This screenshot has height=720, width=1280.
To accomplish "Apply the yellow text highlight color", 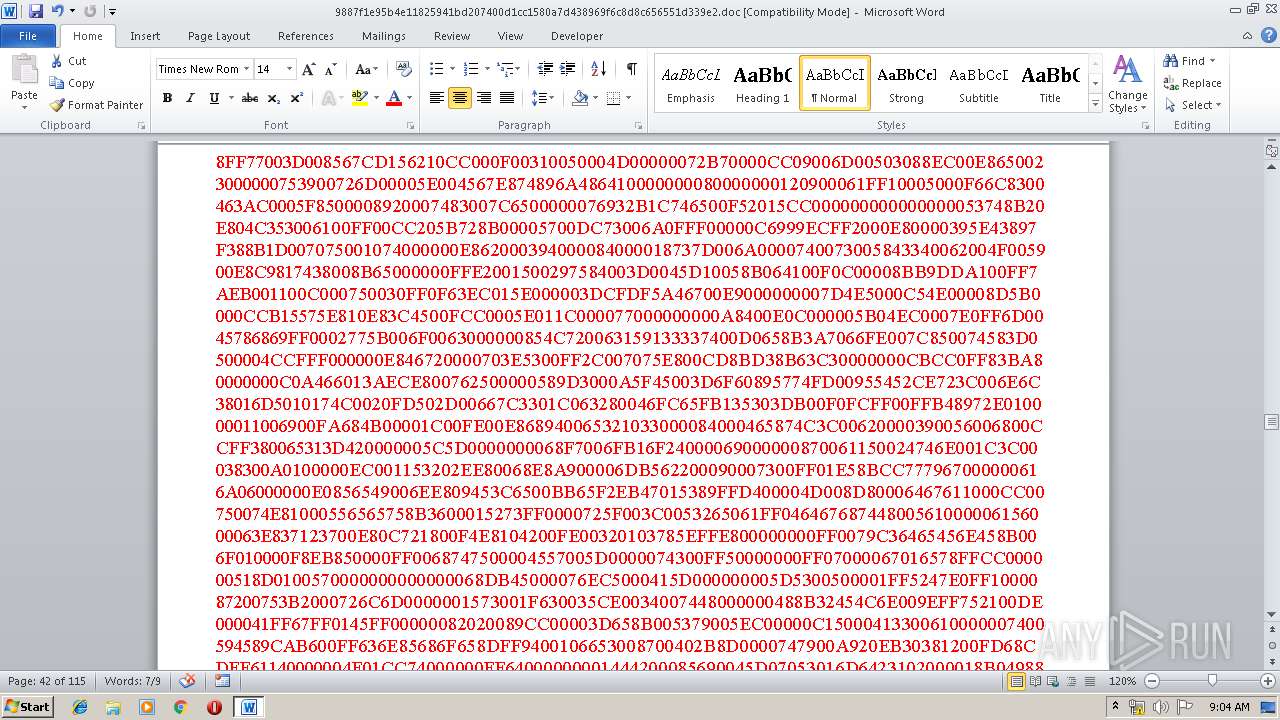I will 359,98.
